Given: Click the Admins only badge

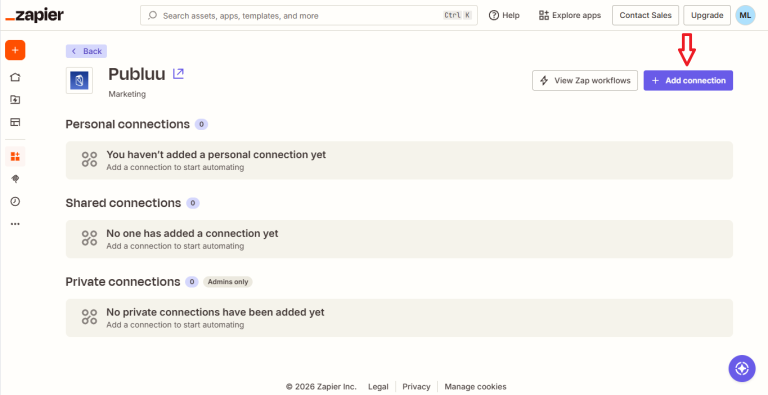Looking at the screenshot, I should 228,282.
